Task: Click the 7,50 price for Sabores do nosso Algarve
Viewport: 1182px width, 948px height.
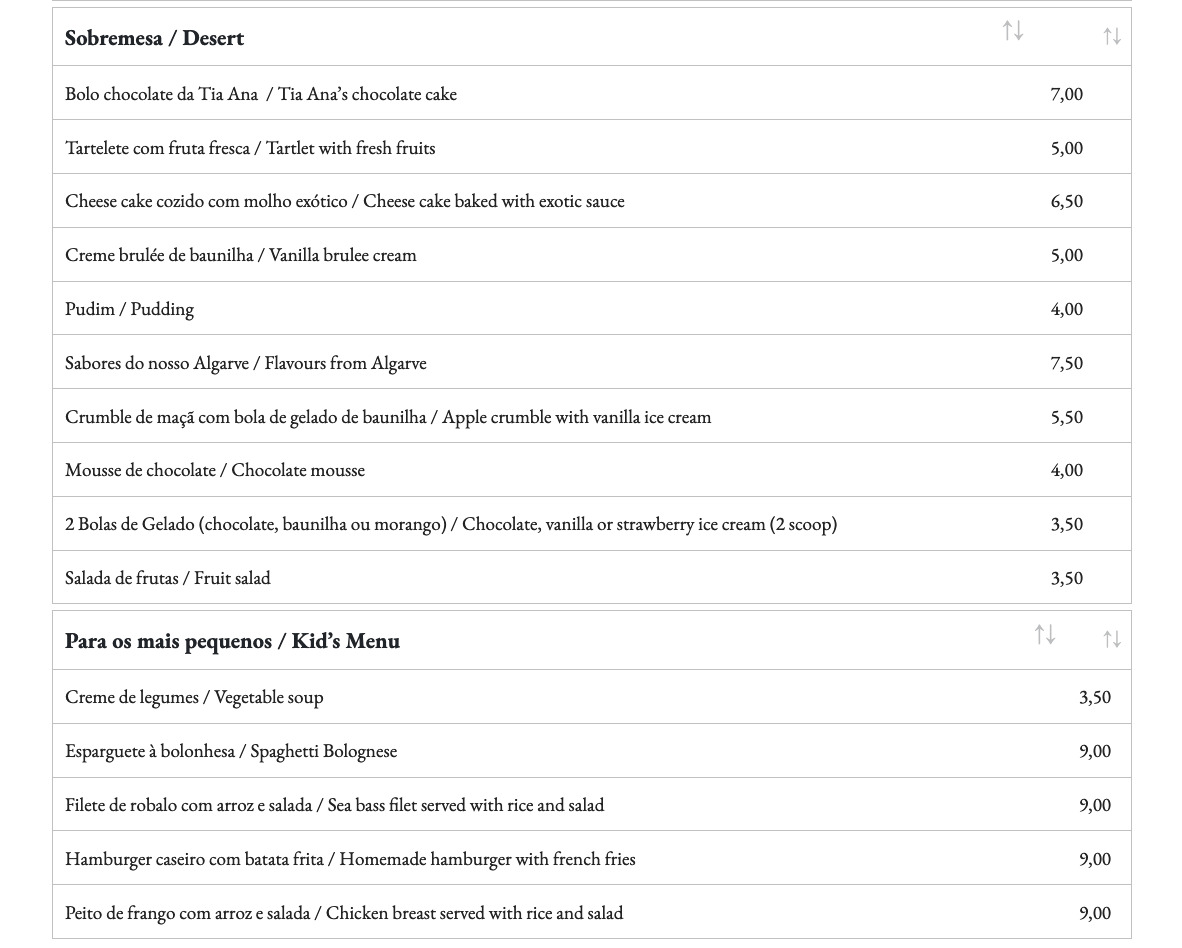Action: coord(1066,363)
